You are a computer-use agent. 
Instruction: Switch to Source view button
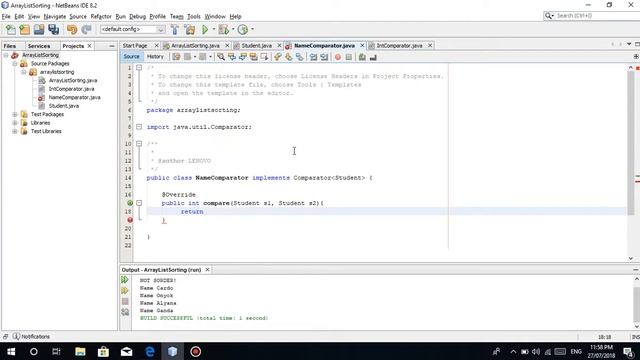pos(131,57)
